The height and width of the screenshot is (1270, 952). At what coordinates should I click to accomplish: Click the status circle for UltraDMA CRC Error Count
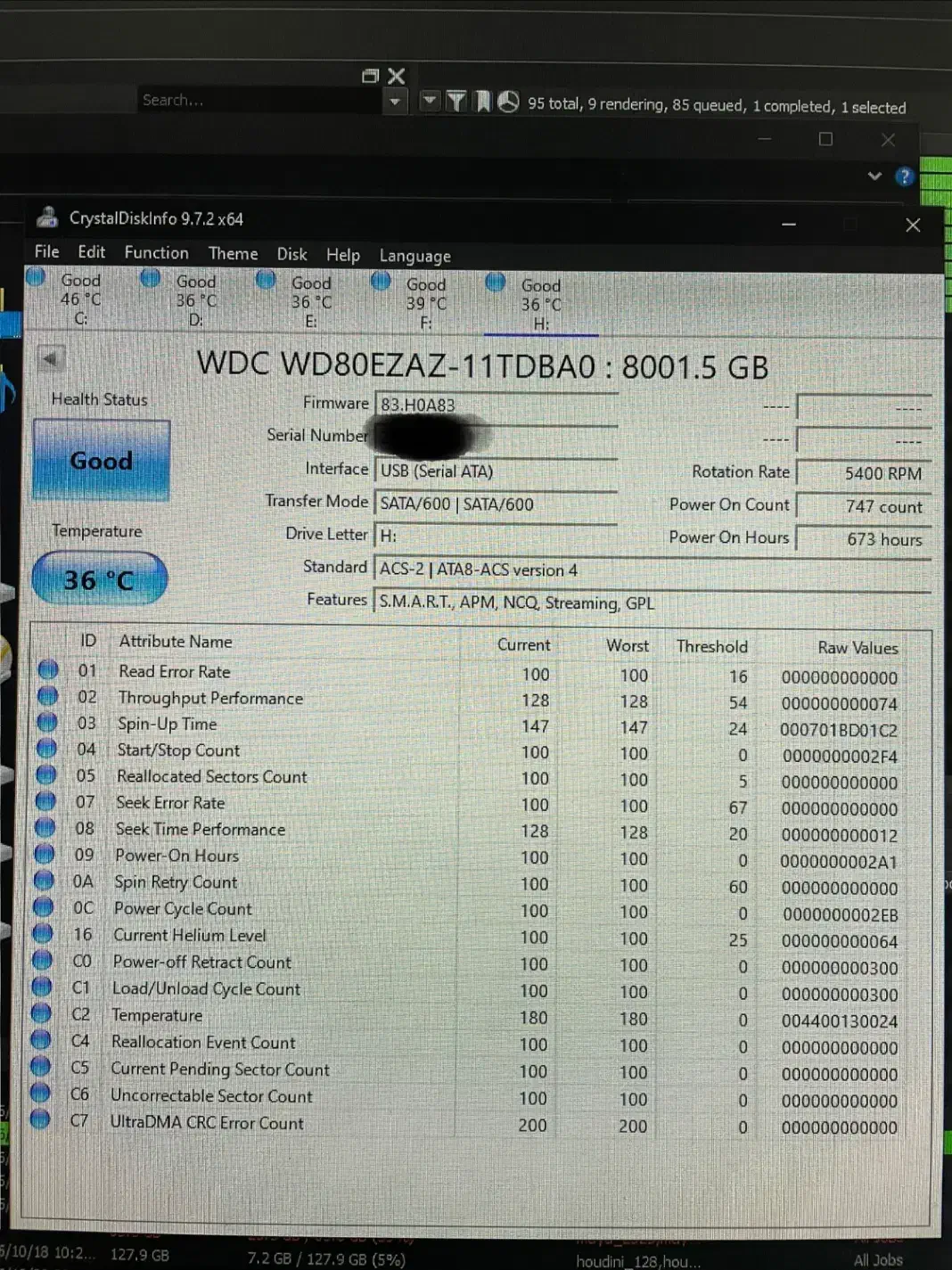pyautogui.click(x=39, y=1118)
